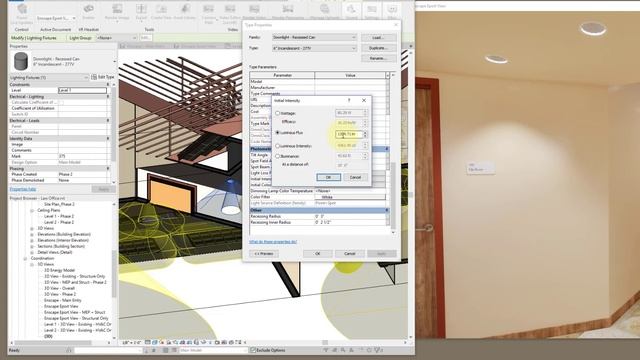Open the Light Group dropdown

[117, 38]
